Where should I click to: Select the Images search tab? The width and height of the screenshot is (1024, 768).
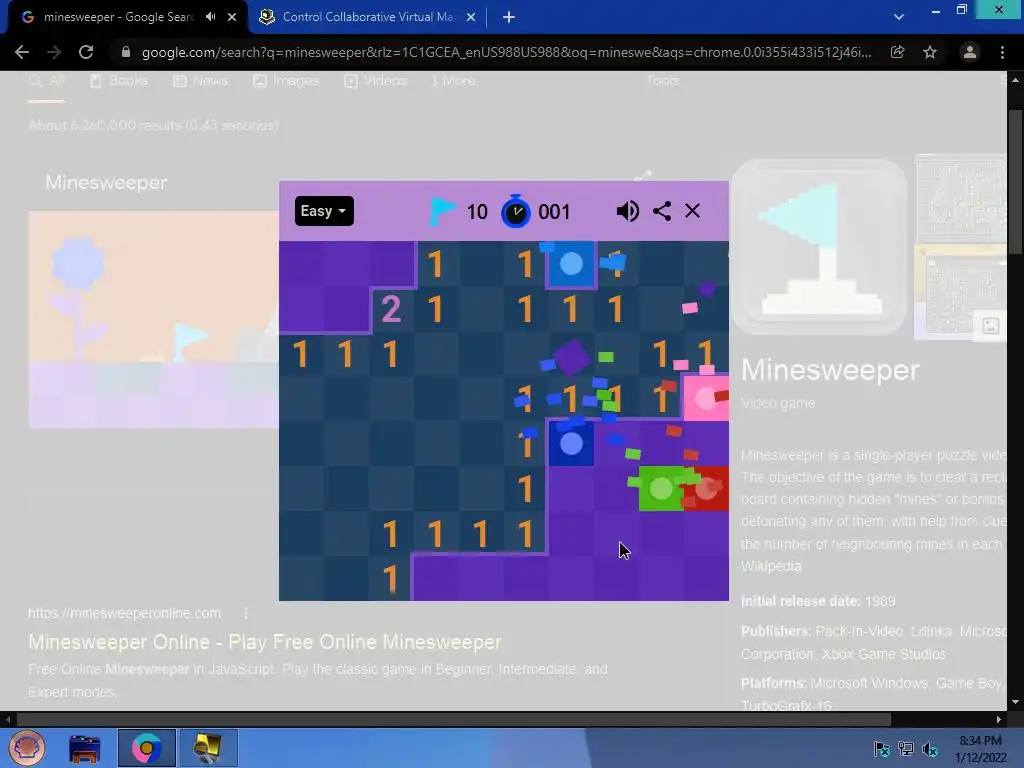286,81
